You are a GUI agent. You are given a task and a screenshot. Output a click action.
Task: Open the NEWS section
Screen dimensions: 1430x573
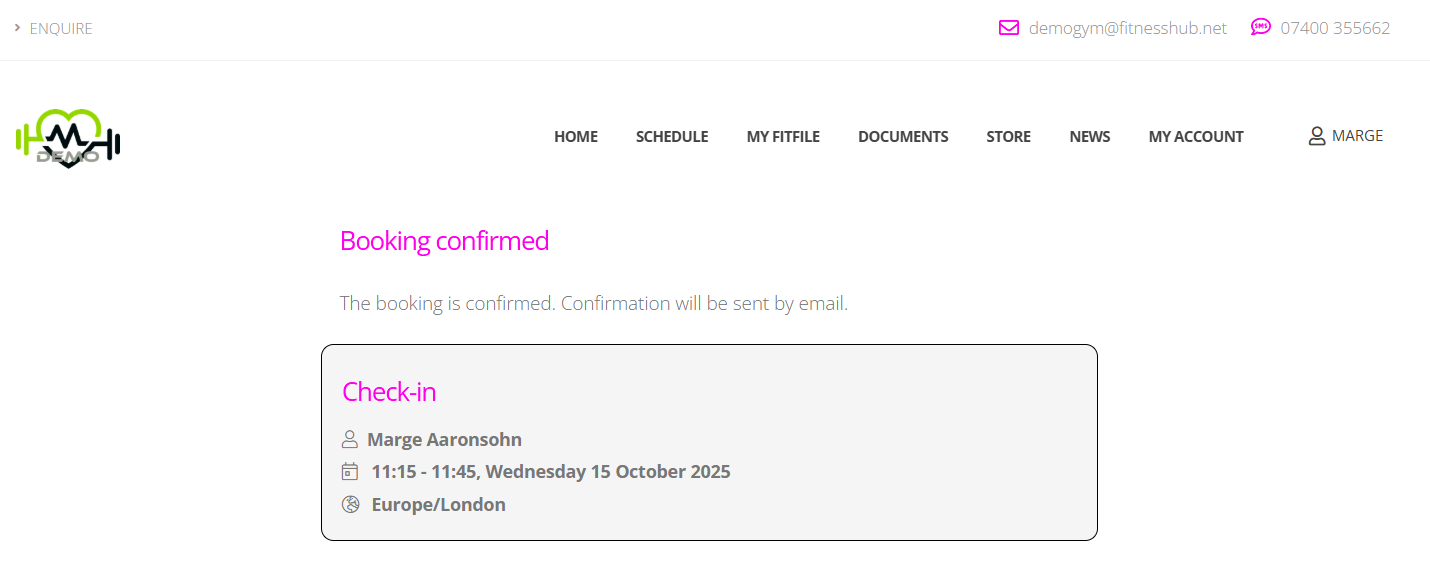(1089, 137)
